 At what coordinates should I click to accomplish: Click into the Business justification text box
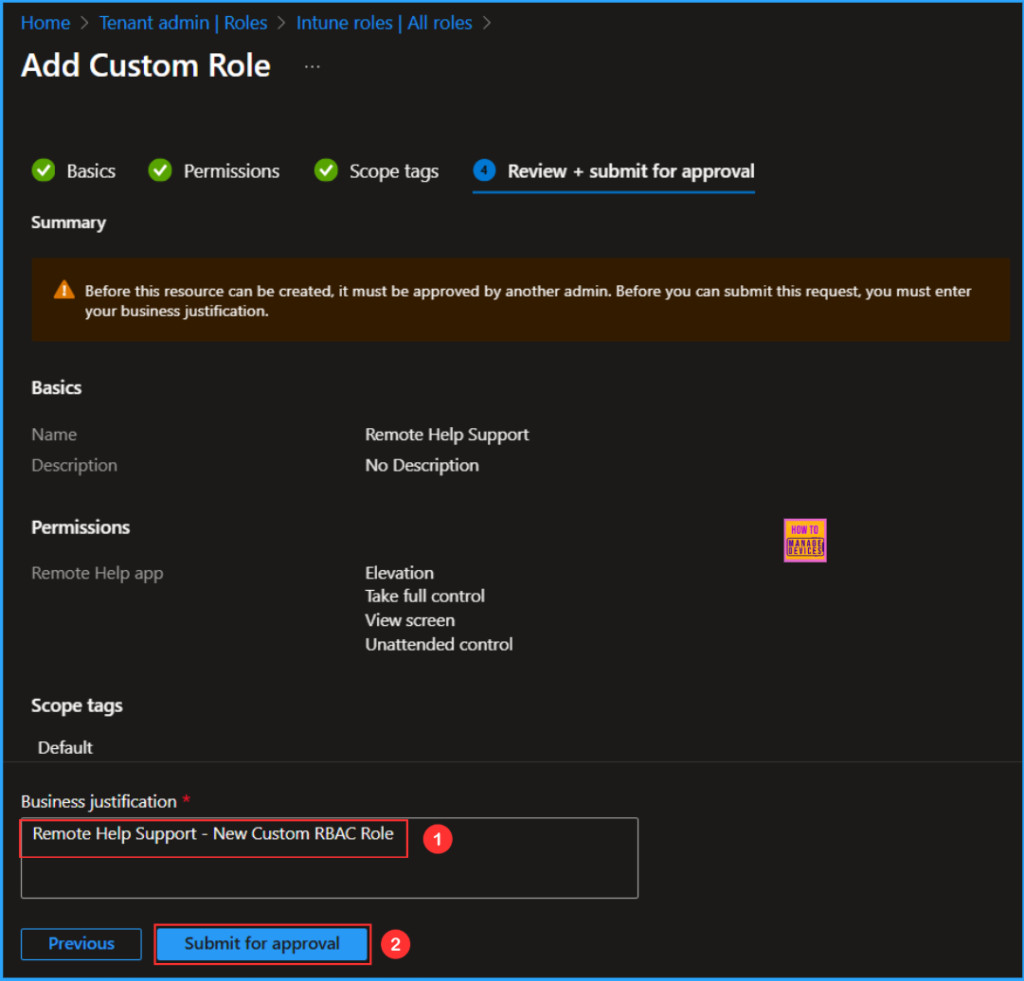pyautogui.click(x=329, y=858)
